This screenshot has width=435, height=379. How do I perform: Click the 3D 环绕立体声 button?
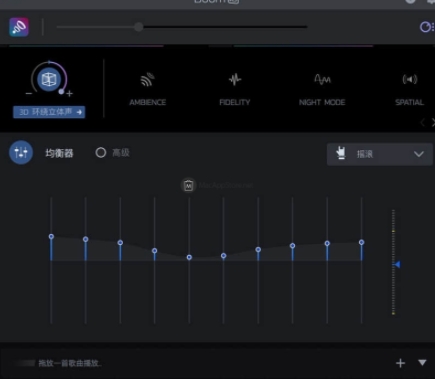click(49, 112)
